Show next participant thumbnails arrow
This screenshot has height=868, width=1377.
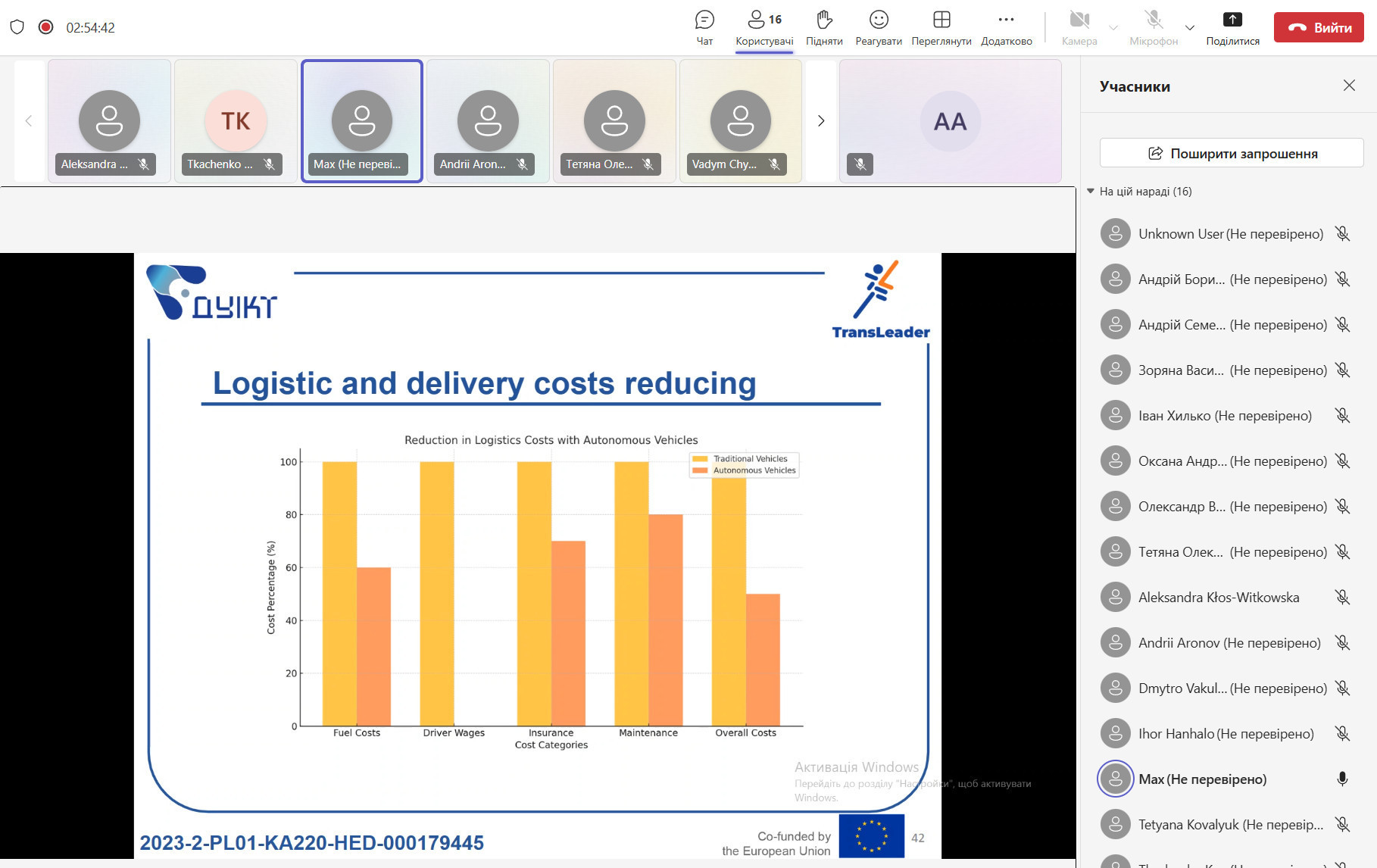[x=821, y=121]
